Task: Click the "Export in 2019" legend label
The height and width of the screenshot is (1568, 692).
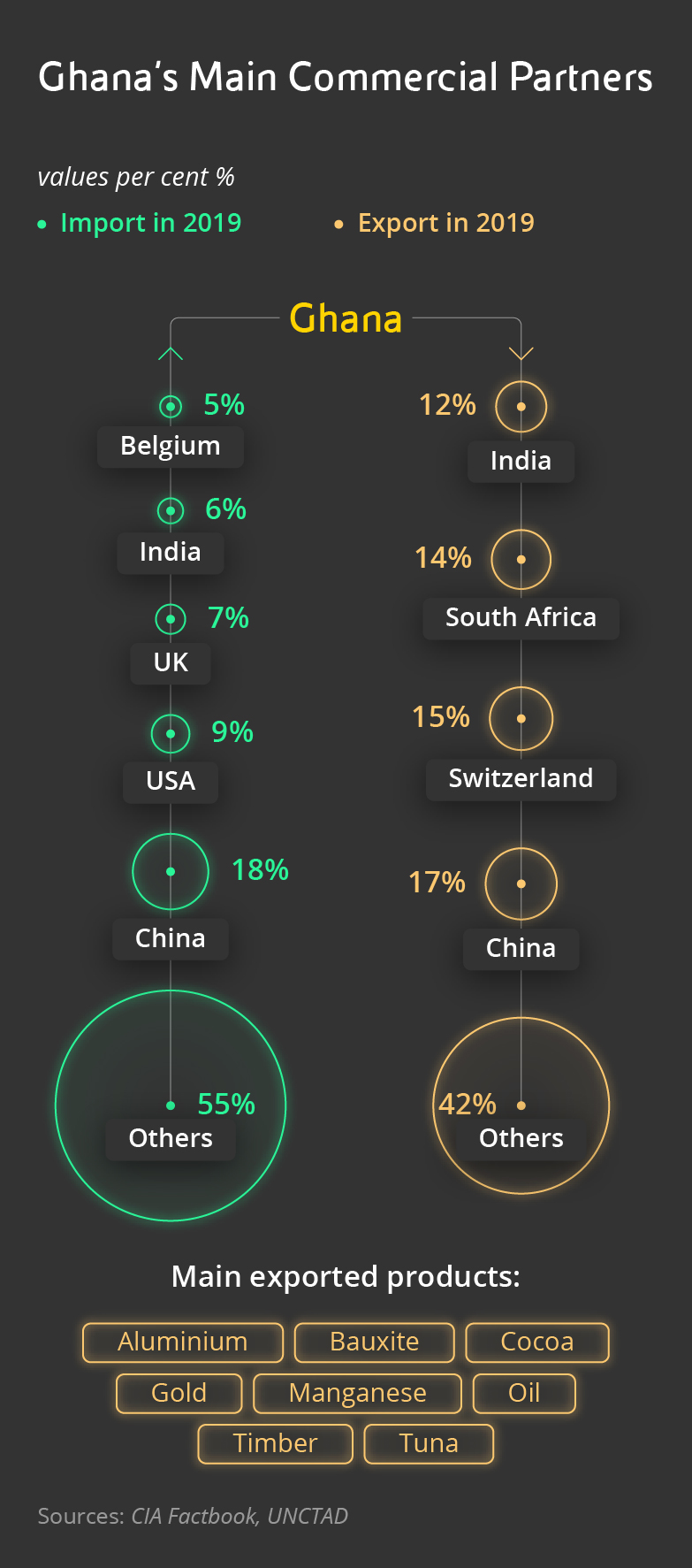Action: click(445, 223)
